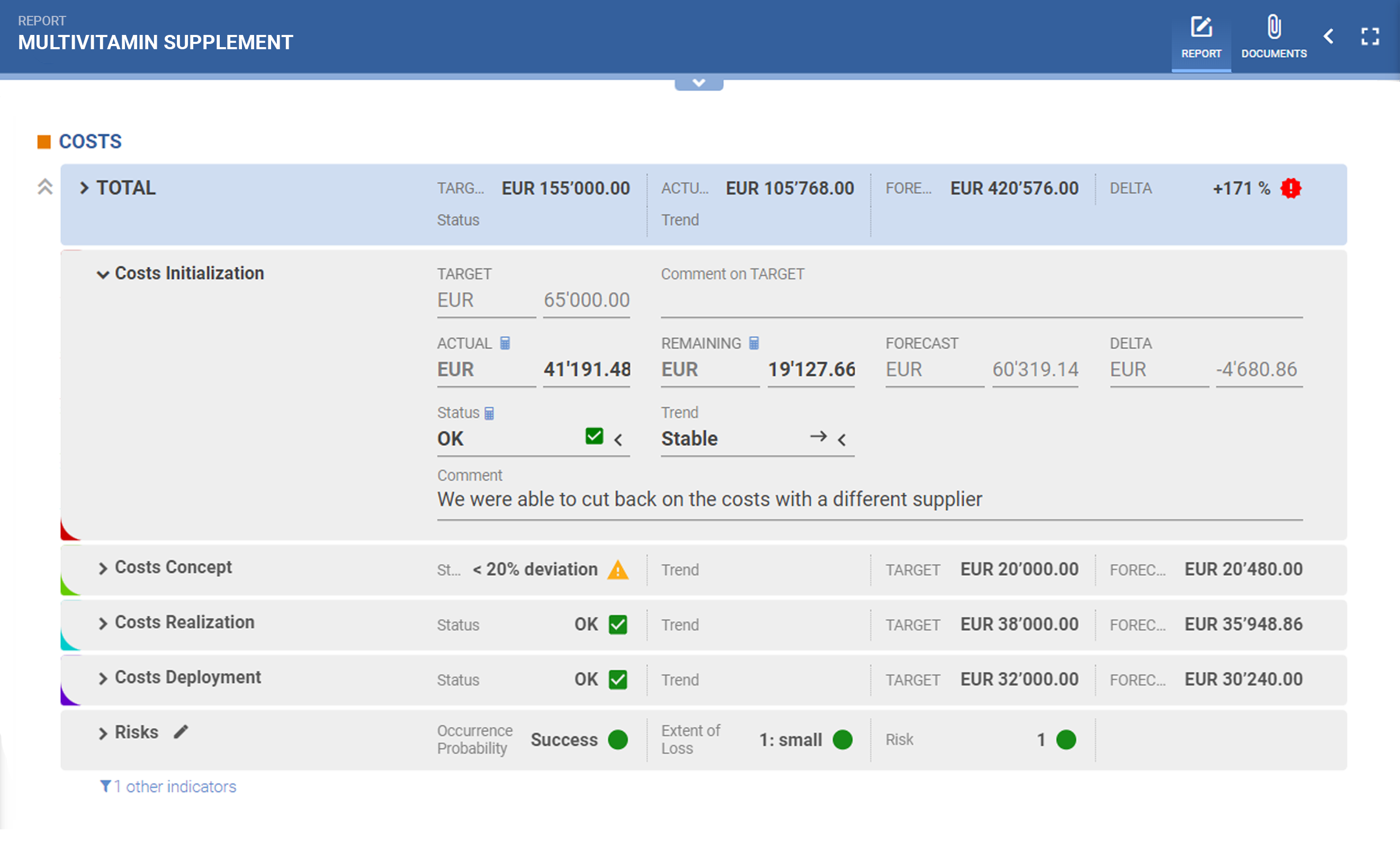Expand the header drop-down handle
This screenshot has height=850, width=1400.
698,84
